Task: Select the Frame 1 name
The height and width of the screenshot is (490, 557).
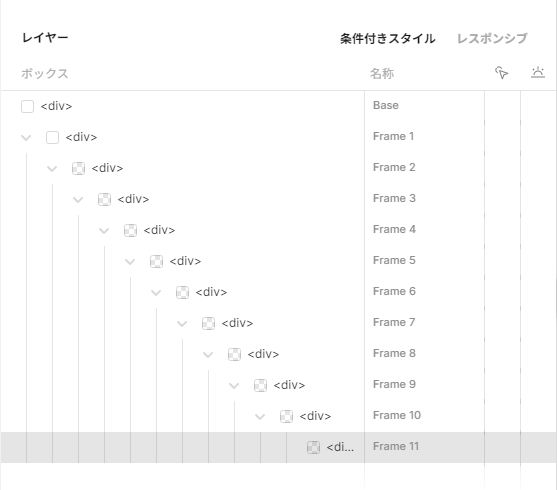Action: [393, 136]
